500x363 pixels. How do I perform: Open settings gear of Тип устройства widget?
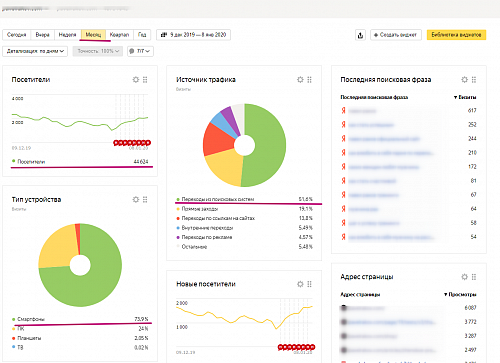136,199
